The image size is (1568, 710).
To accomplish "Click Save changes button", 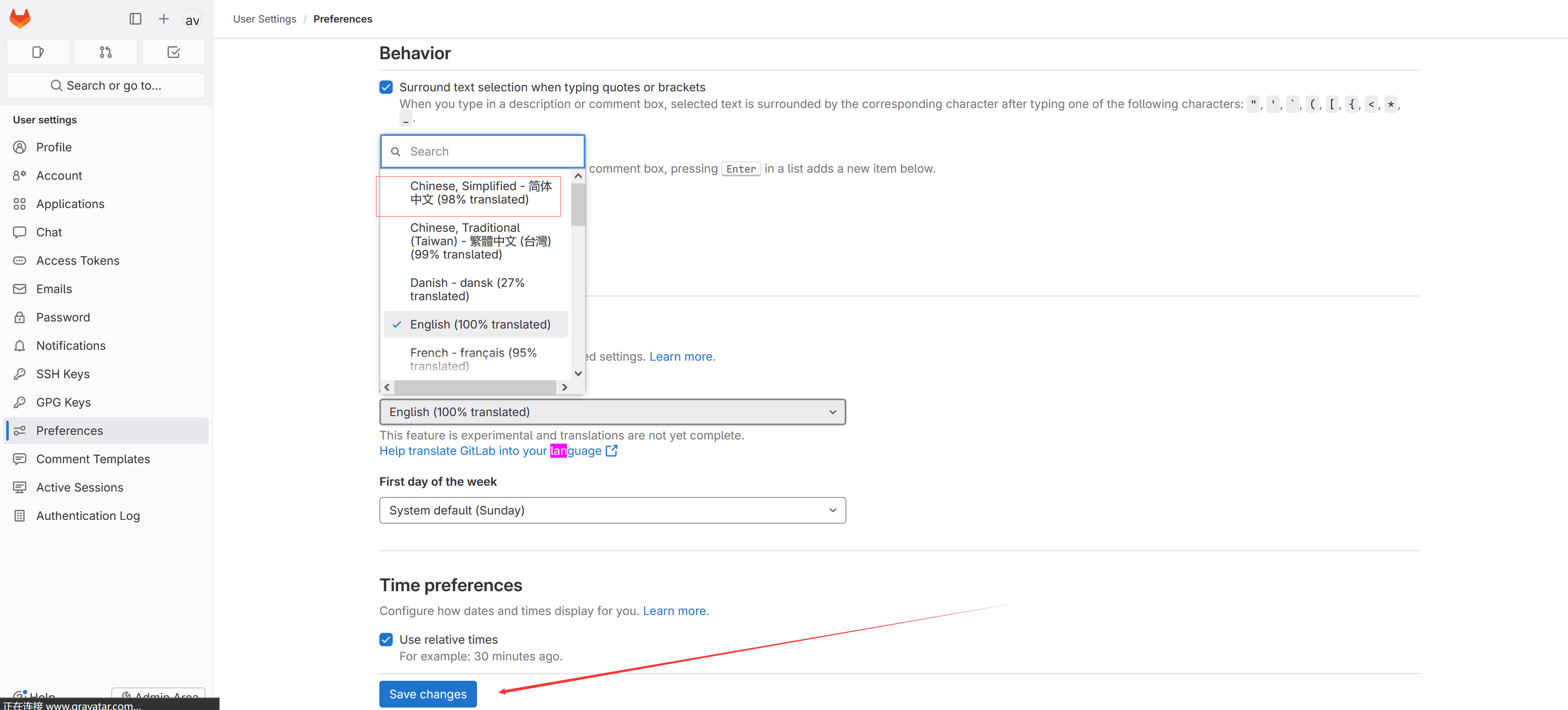I will tap(427, 694).
